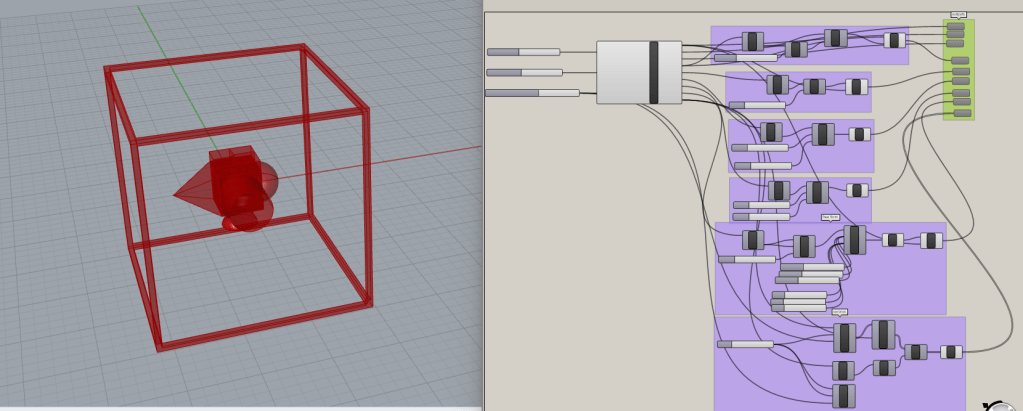Click the label tag above the fifth purple group

tap(830, 217)
